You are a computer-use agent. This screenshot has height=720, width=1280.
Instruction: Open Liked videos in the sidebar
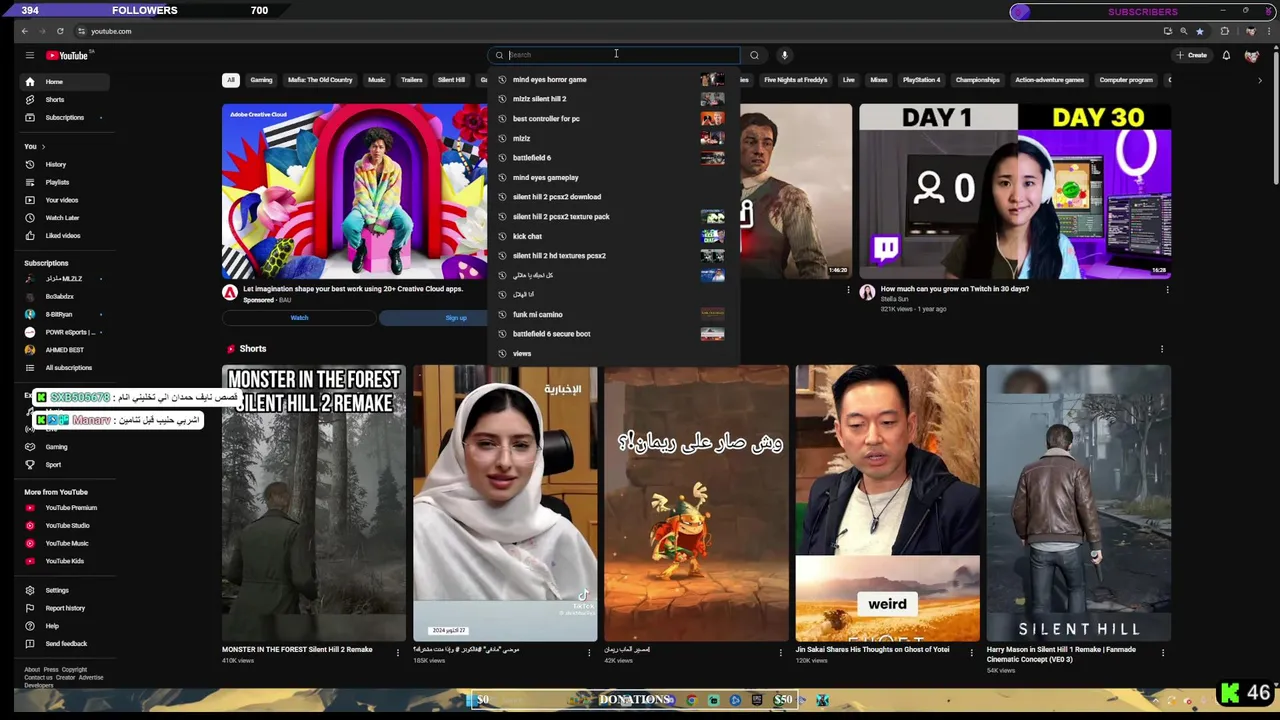[62, 236]
